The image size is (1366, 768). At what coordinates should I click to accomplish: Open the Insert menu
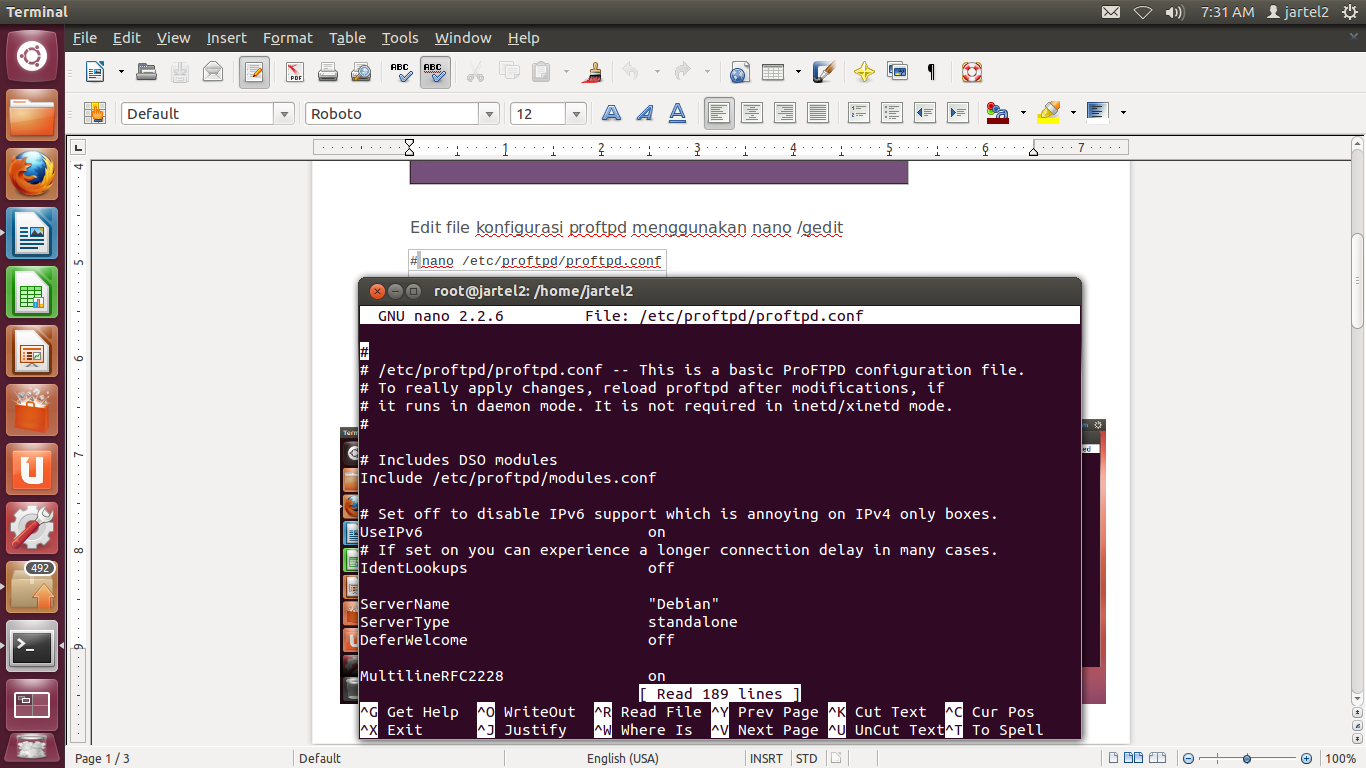coord(227,38)
